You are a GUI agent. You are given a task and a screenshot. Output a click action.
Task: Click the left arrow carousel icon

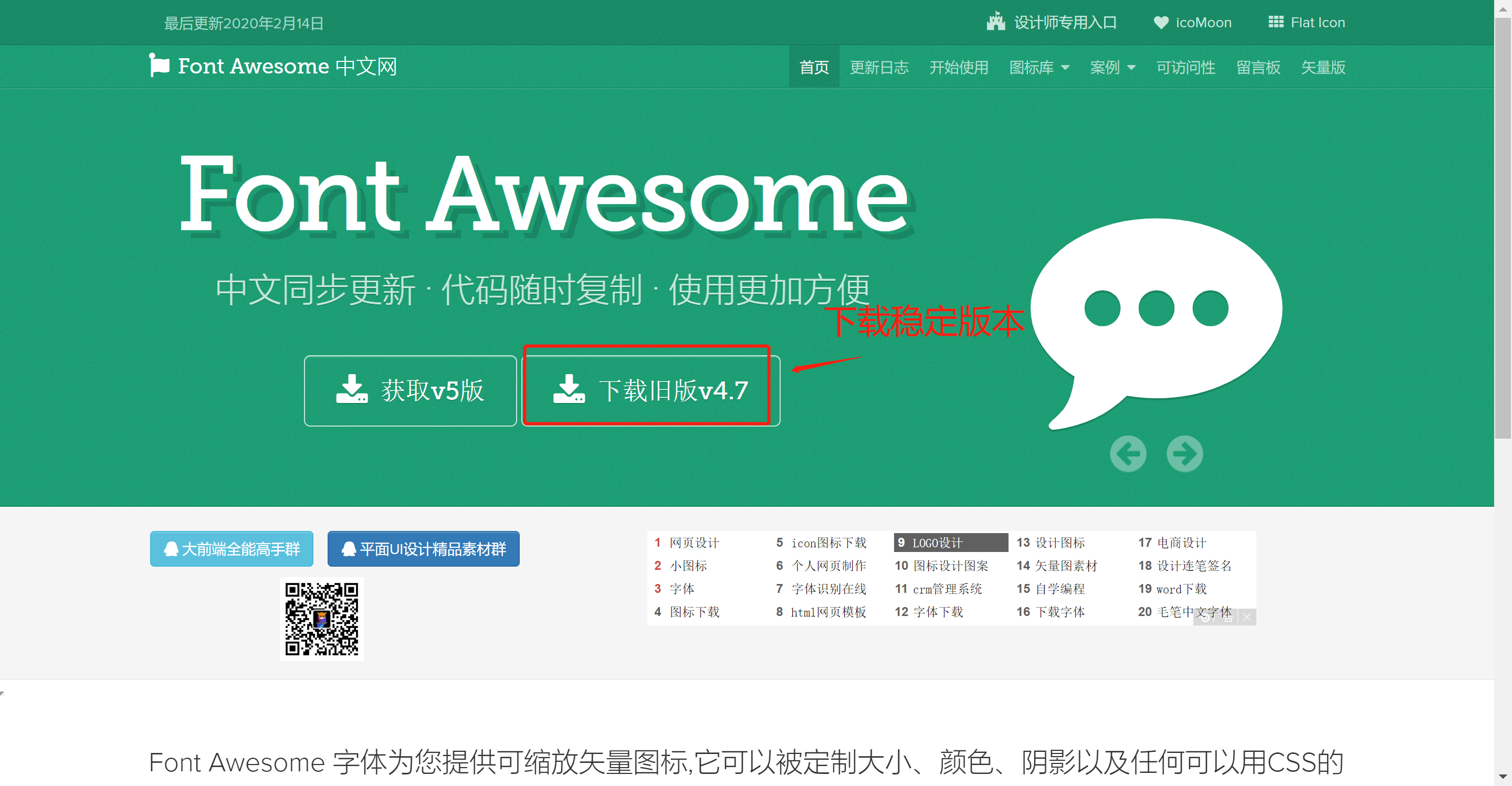pyautogui.click(x=1128, y=453)
